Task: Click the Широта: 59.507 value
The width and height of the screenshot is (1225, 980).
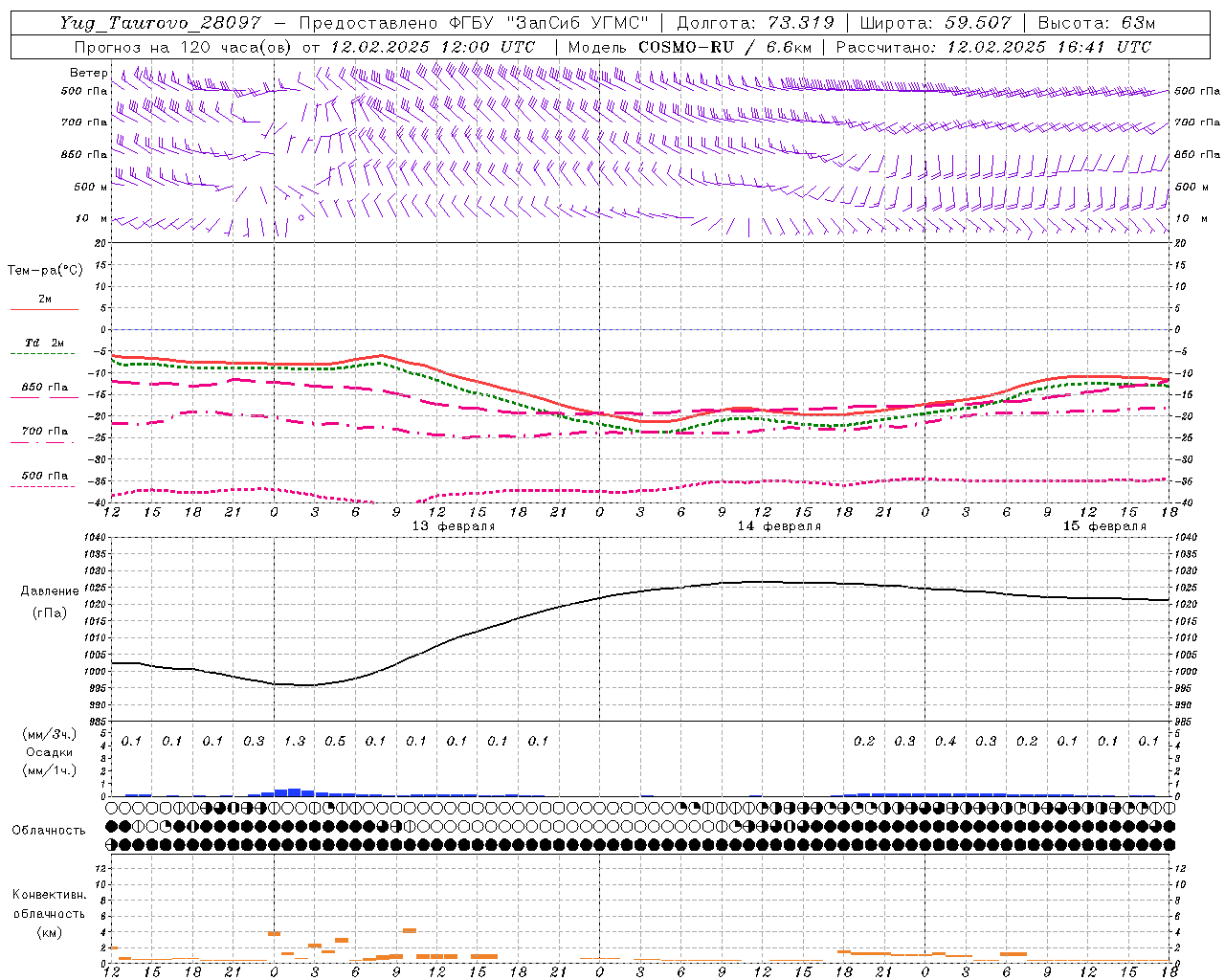Action: [935, 23]
